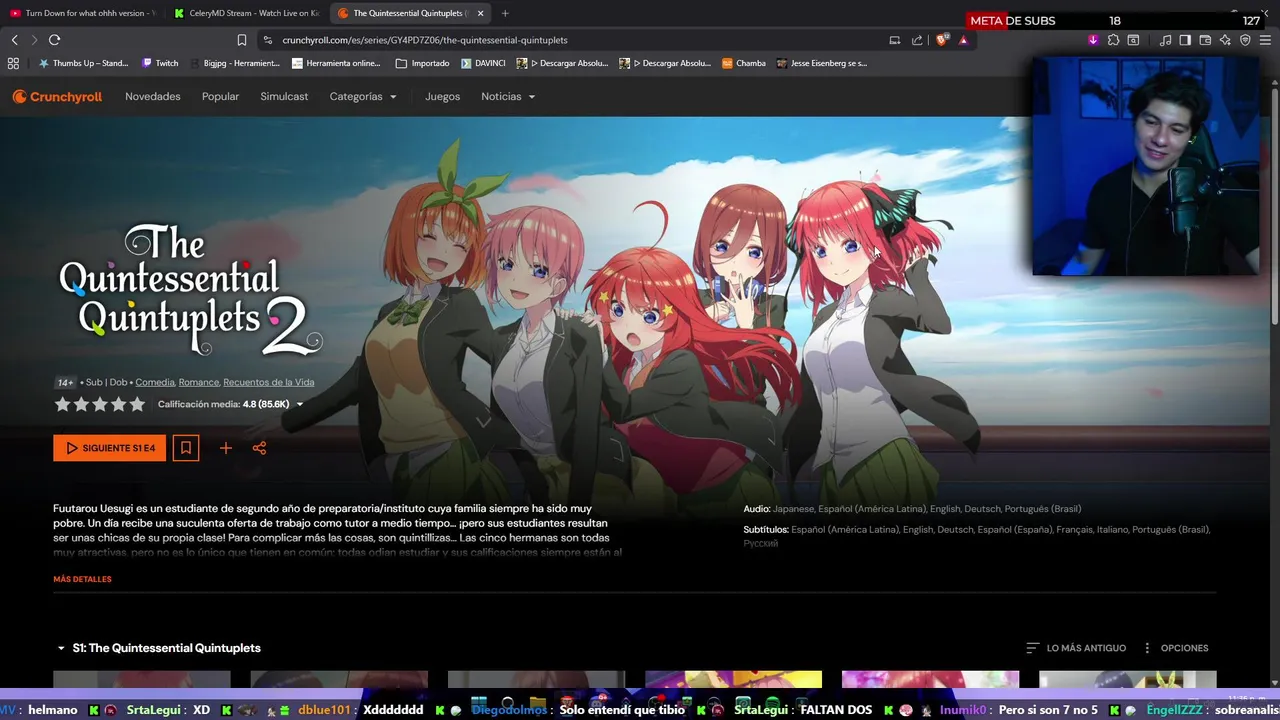The height and width of the screenshot is (720, 1280).
Task: Click the share icon in the address bar
Action: pos(917,40)
